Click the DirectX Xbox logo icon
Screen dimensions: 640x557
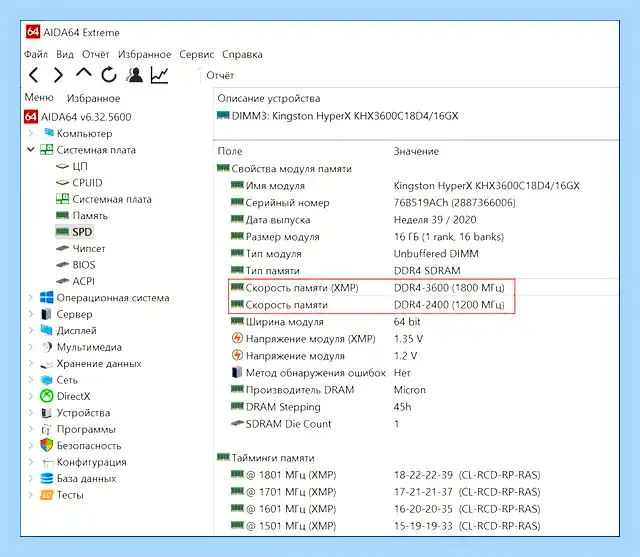47,396
